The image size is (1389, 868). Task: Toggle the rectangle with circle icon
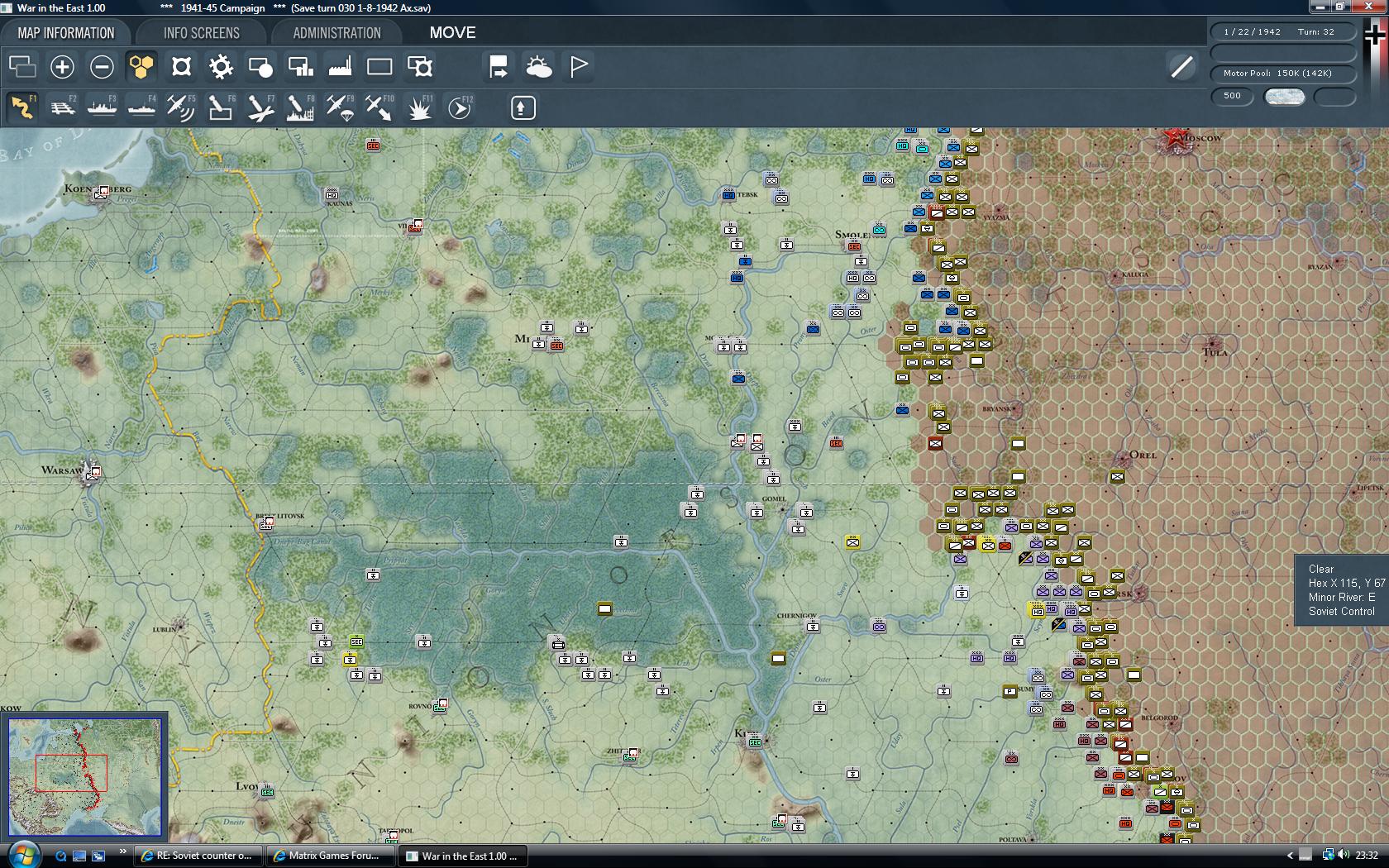click(260, 67)
